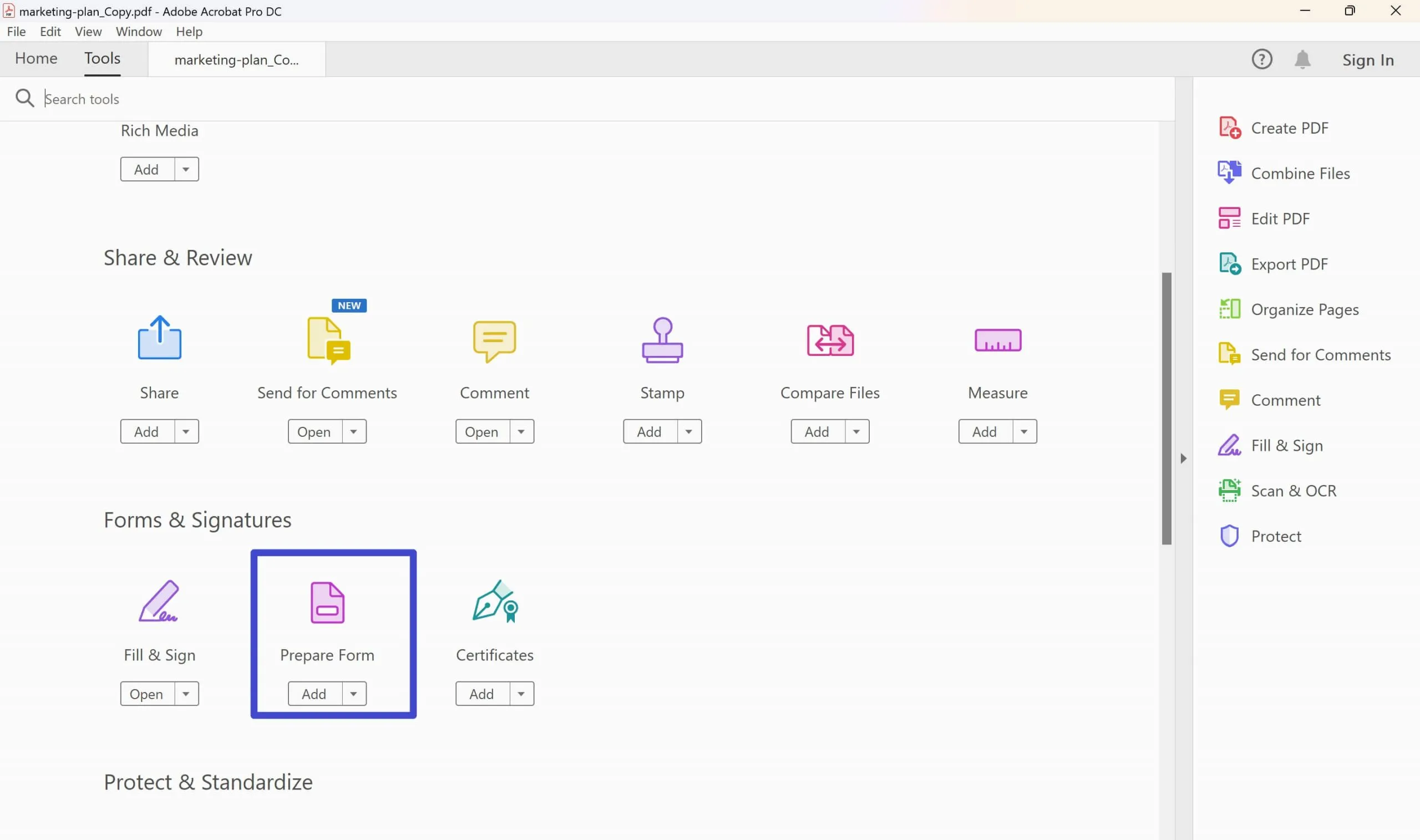This screenshot has width=1420, height=840.
Task: Click the Comment tool Open button
Action: pyautogui.click(x=481, y=431)
